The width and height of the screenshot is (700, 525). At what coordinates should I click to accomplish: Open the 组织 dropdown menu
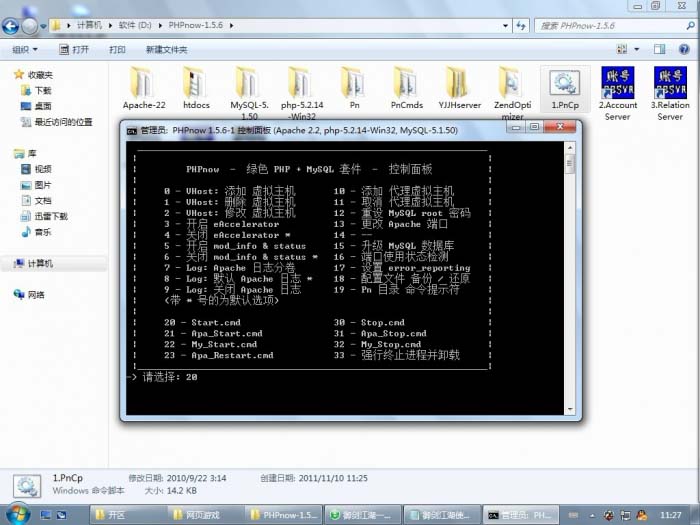click(25, 49)
